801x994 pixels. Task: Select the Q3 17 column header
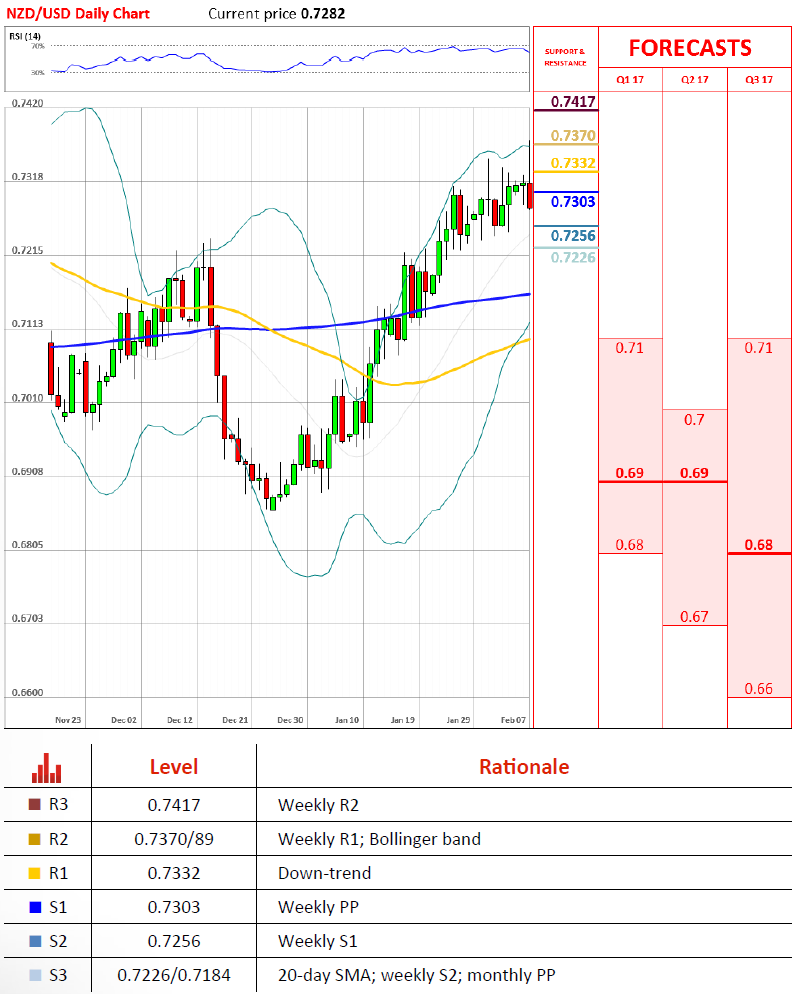759,80
